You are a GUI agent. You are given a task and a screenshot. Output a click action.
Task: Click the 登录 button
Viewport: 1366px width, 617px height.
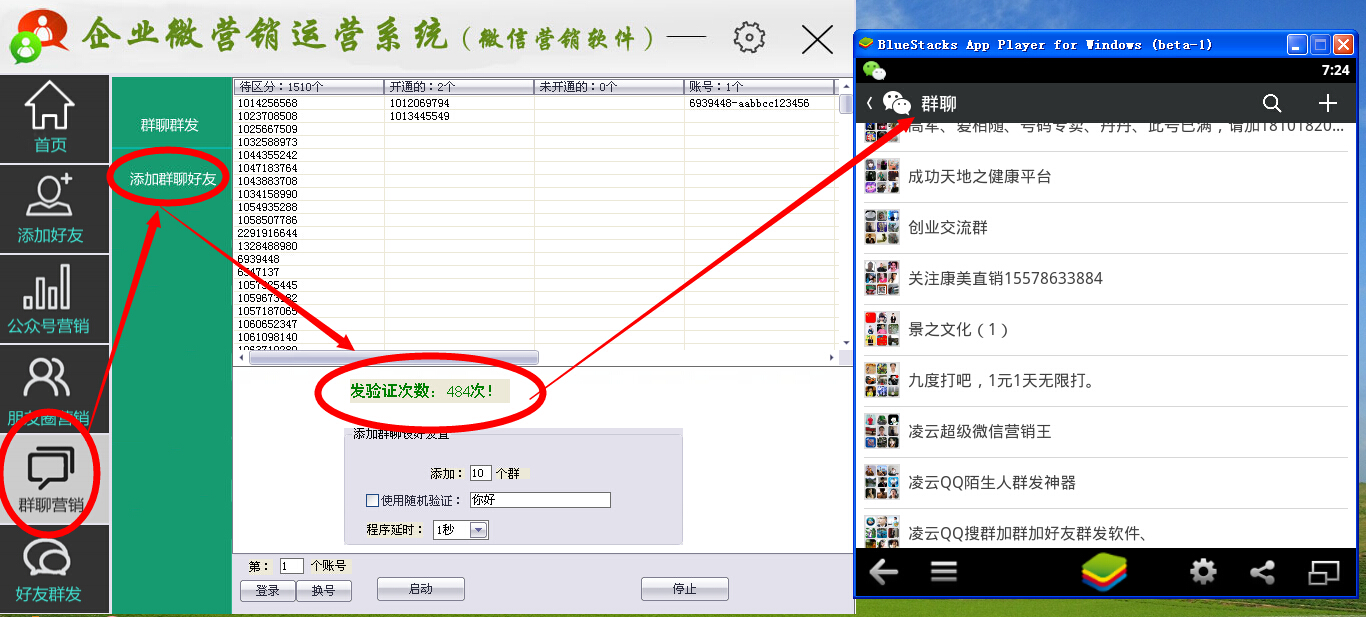[268, 591]
